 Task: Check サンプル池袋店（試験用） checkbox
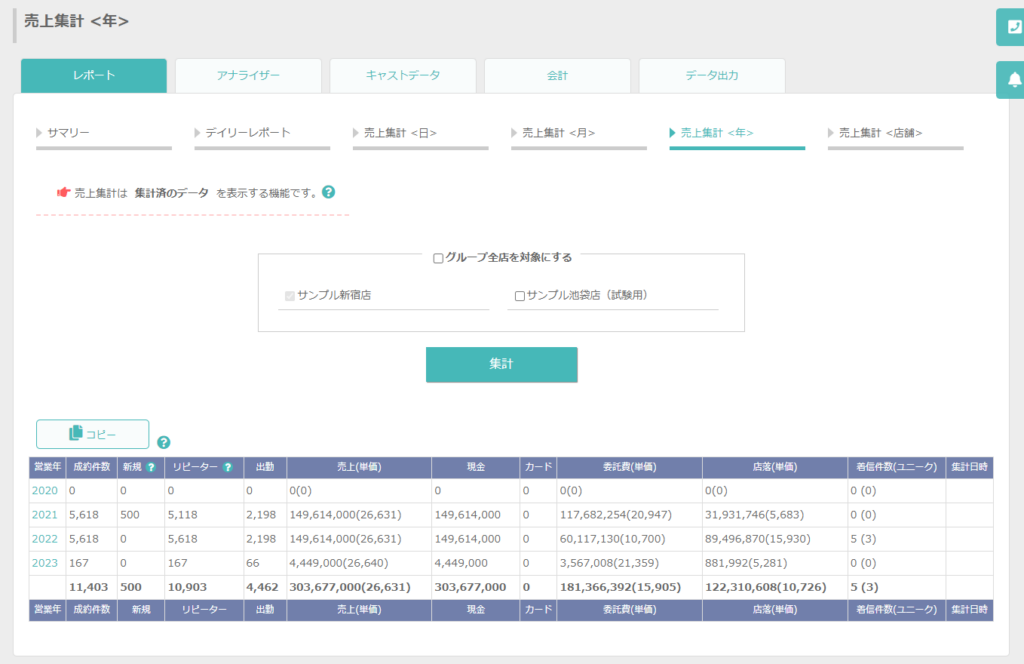coord(519,296)
